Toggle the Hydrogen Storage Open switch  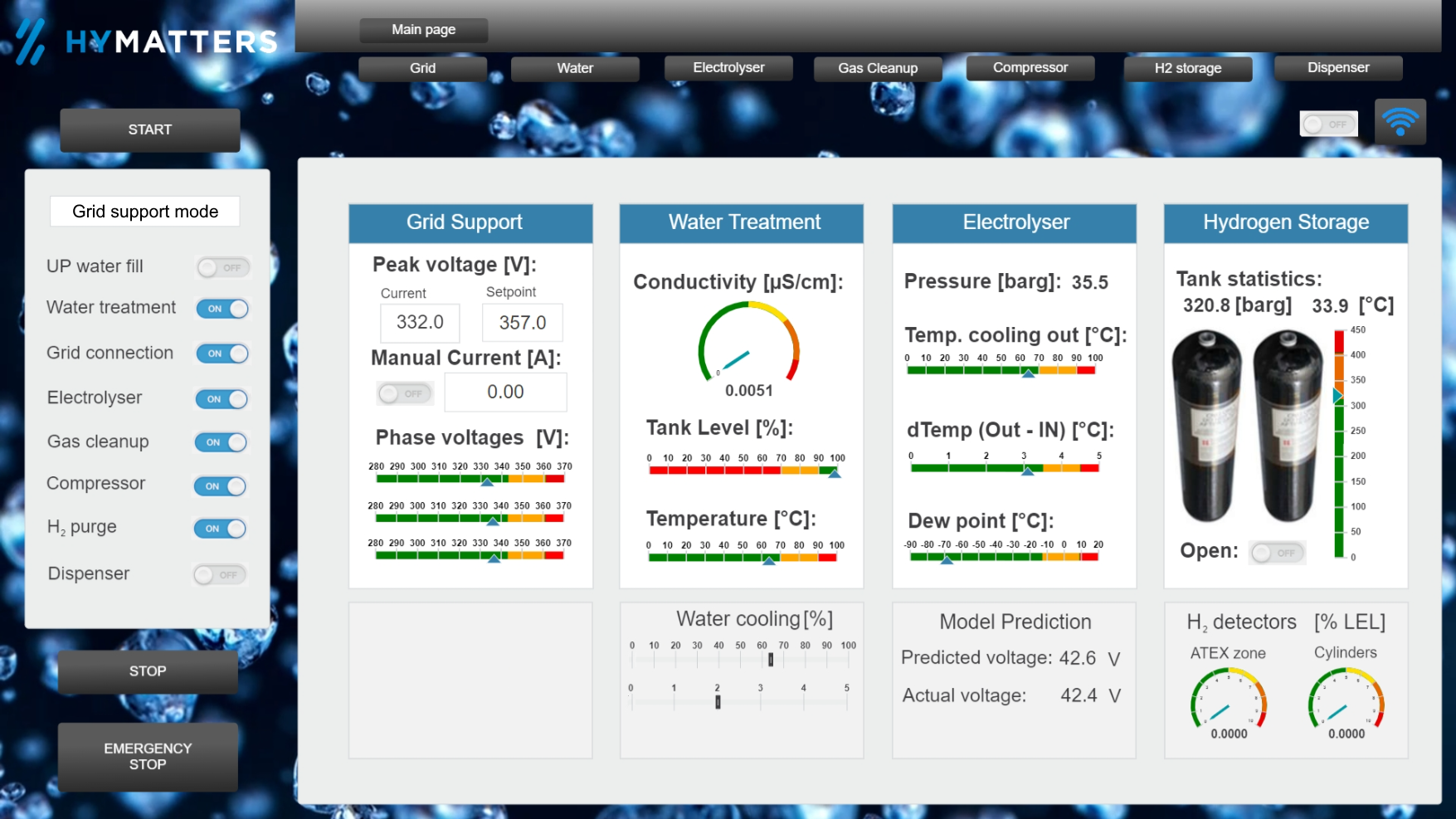point(1278,553)
